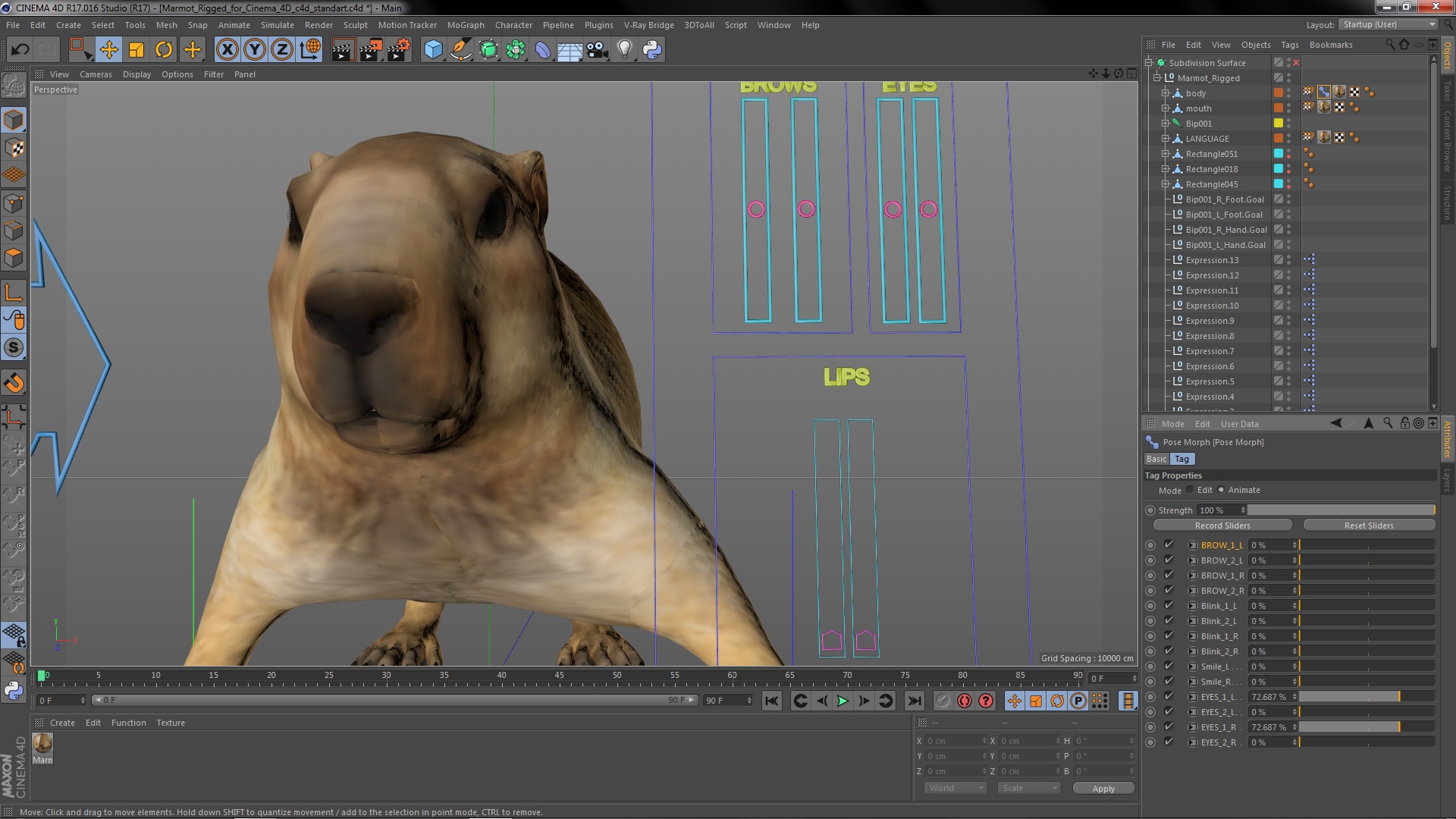Screen dimensions: 1456x819
Task: Open the MoGraph menu
Action: (x=465, y=25)
